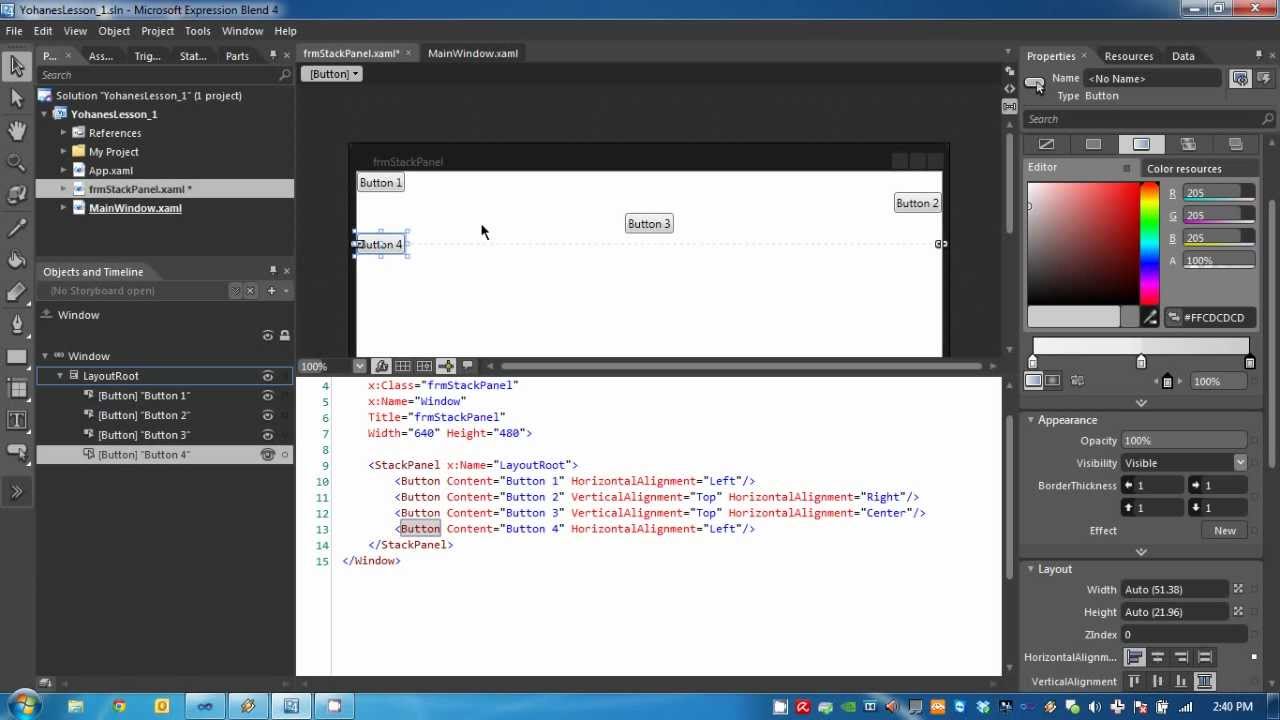Image resolution: width=1280 pixels, height=720 pixels.
Task: Collapse the LayoutRoot tree node
Action: [x=60, y=376]
